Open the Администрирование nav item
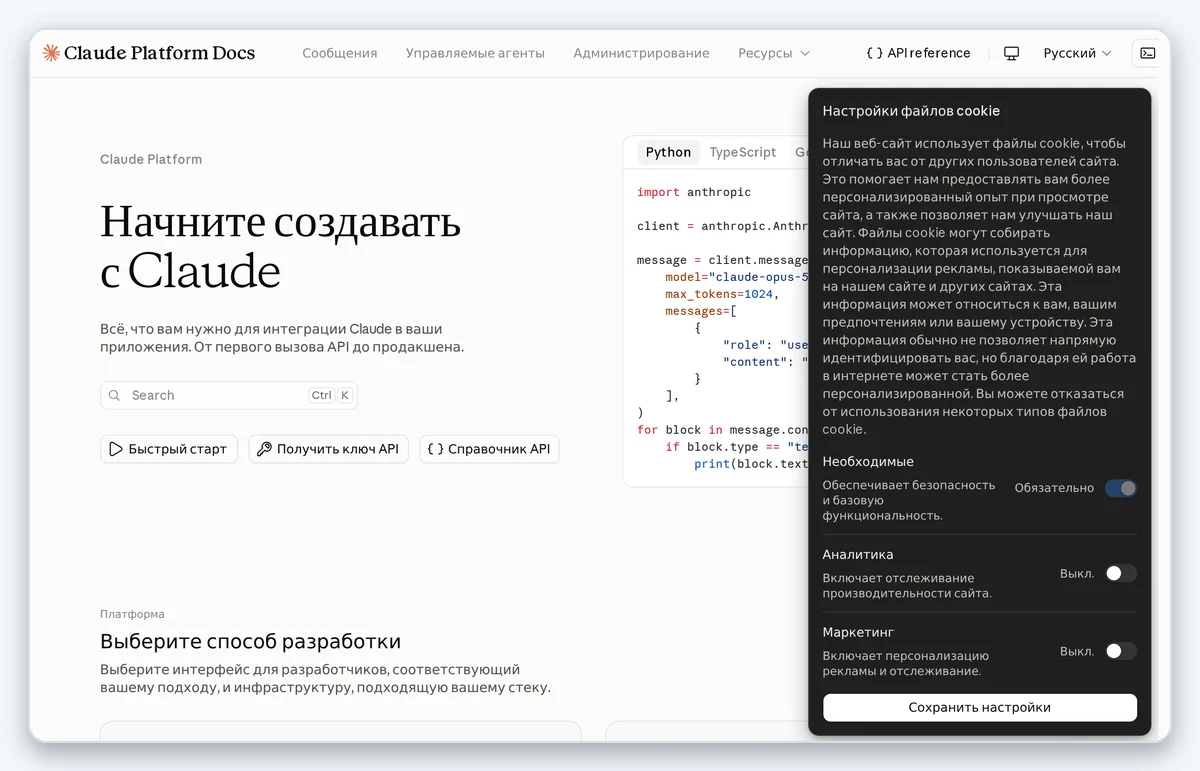Screen dimensions: 1200x771 click(641, 53)
